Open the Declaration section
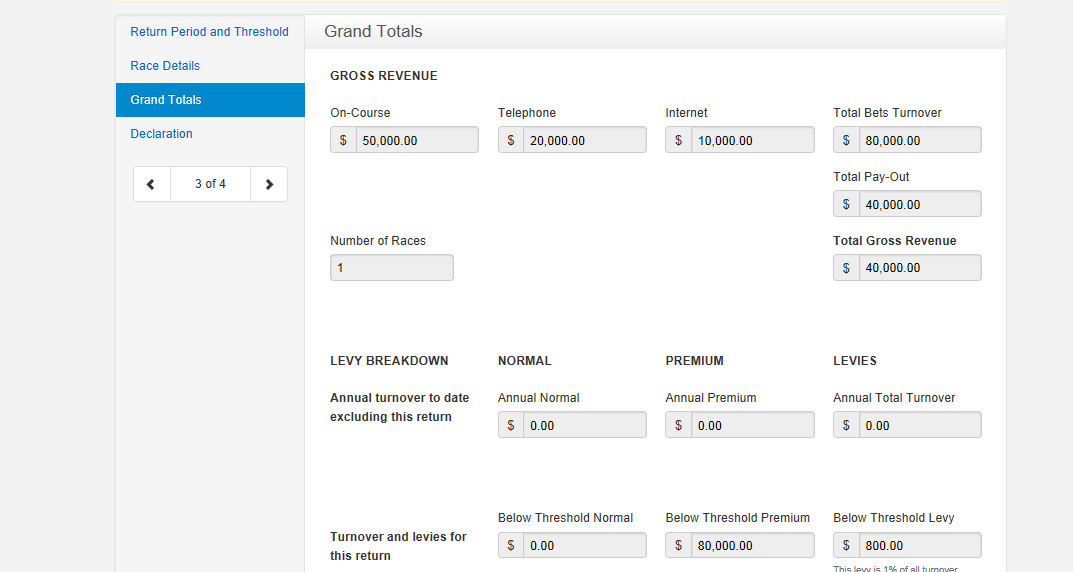1073x572 pixels. pyautogui.click(x=161, y=133)
